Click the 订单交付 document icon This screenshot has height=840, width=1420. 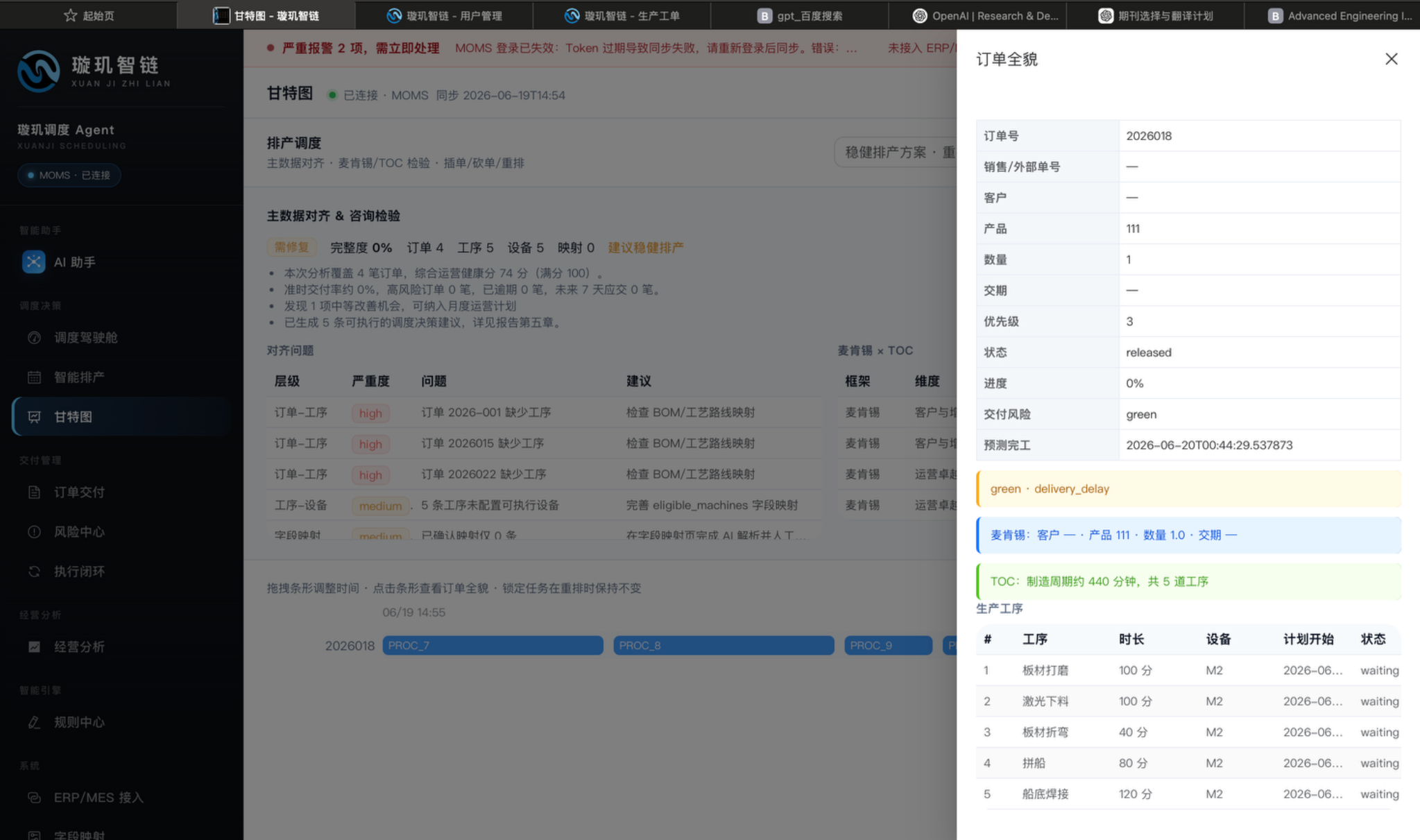click(x=34, y=492)
